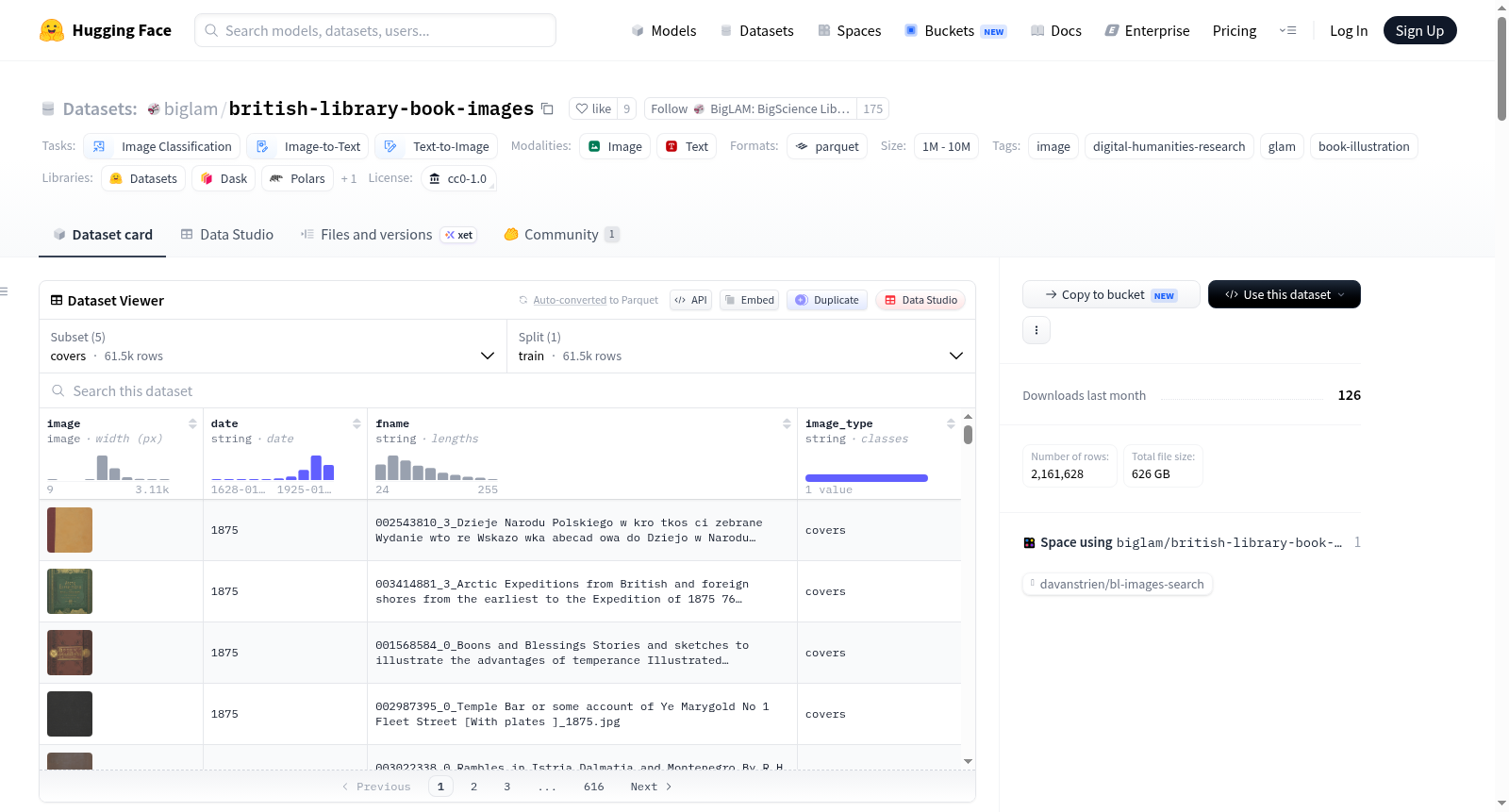The width and height of the screenshot is (1509, 812).
Task: Open the Arctic Expeditions cover thumbnail
Action: (x=70, y=591)
